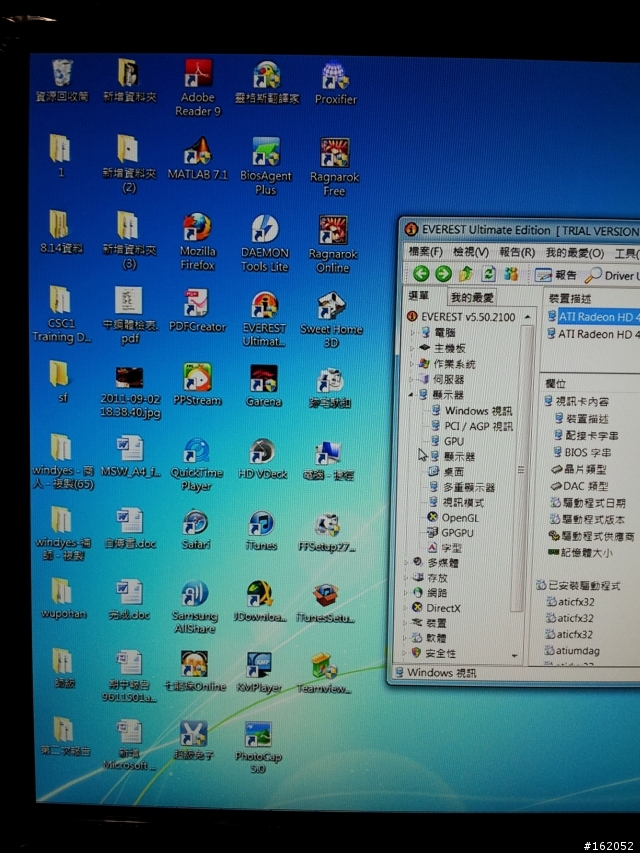The width and height of the screenshot is (640, 854).
Task: Click the Samsung AllShare desktop icon
Action: (194, 607)
